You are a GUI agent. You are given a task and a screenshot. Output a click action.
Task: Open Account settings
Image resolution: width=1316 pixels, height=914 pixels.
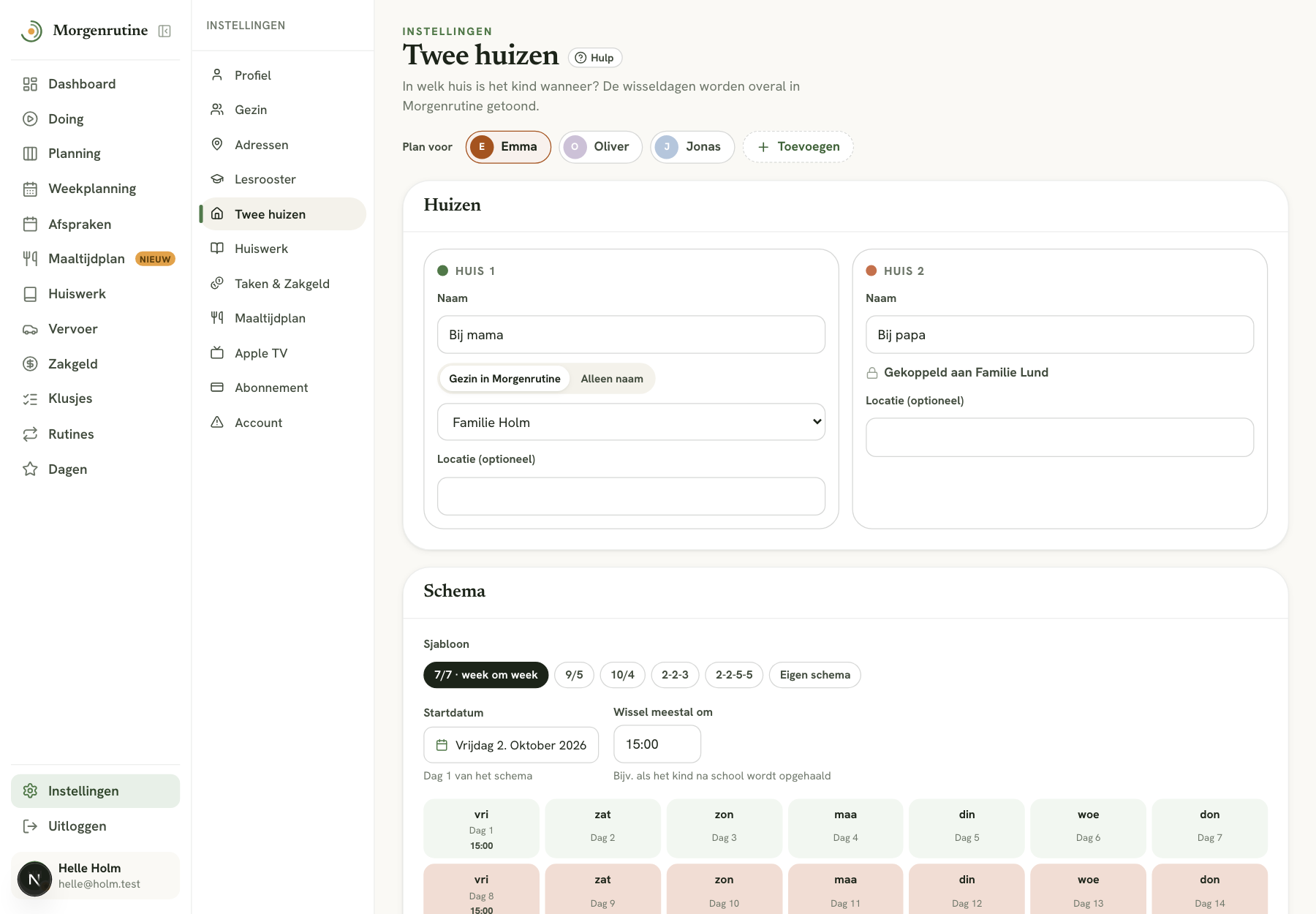(283, 423)
